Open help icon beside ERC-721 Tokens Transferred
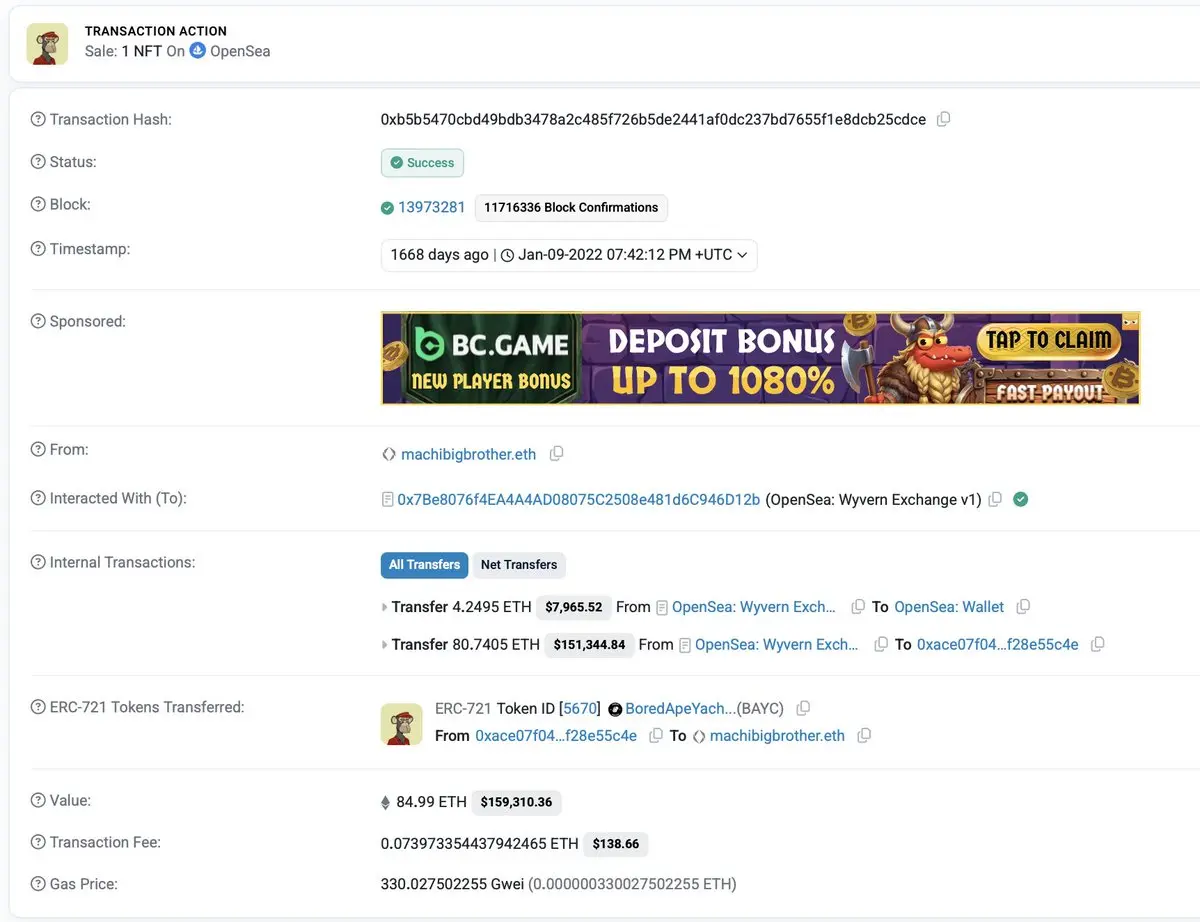 38,708
